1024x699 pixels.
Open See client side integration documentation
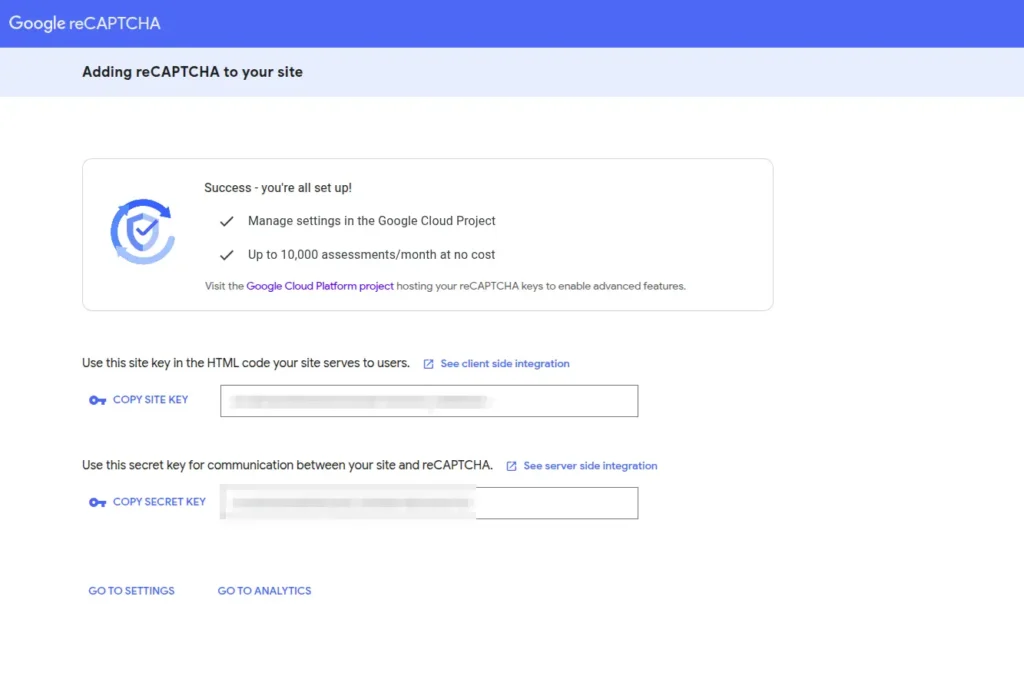click(x=504, y=364)
